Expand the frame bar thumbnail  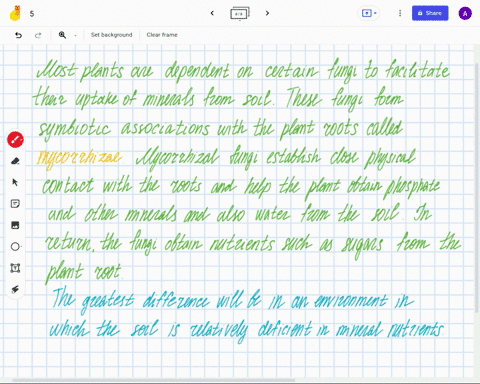tap(240, 13)
